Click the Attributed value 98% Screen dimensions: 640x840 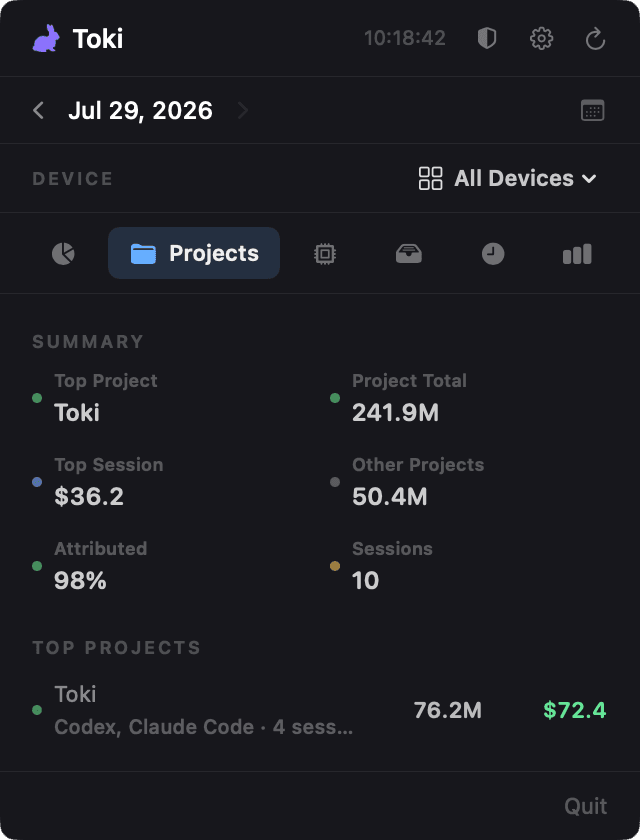click(80, 581)
